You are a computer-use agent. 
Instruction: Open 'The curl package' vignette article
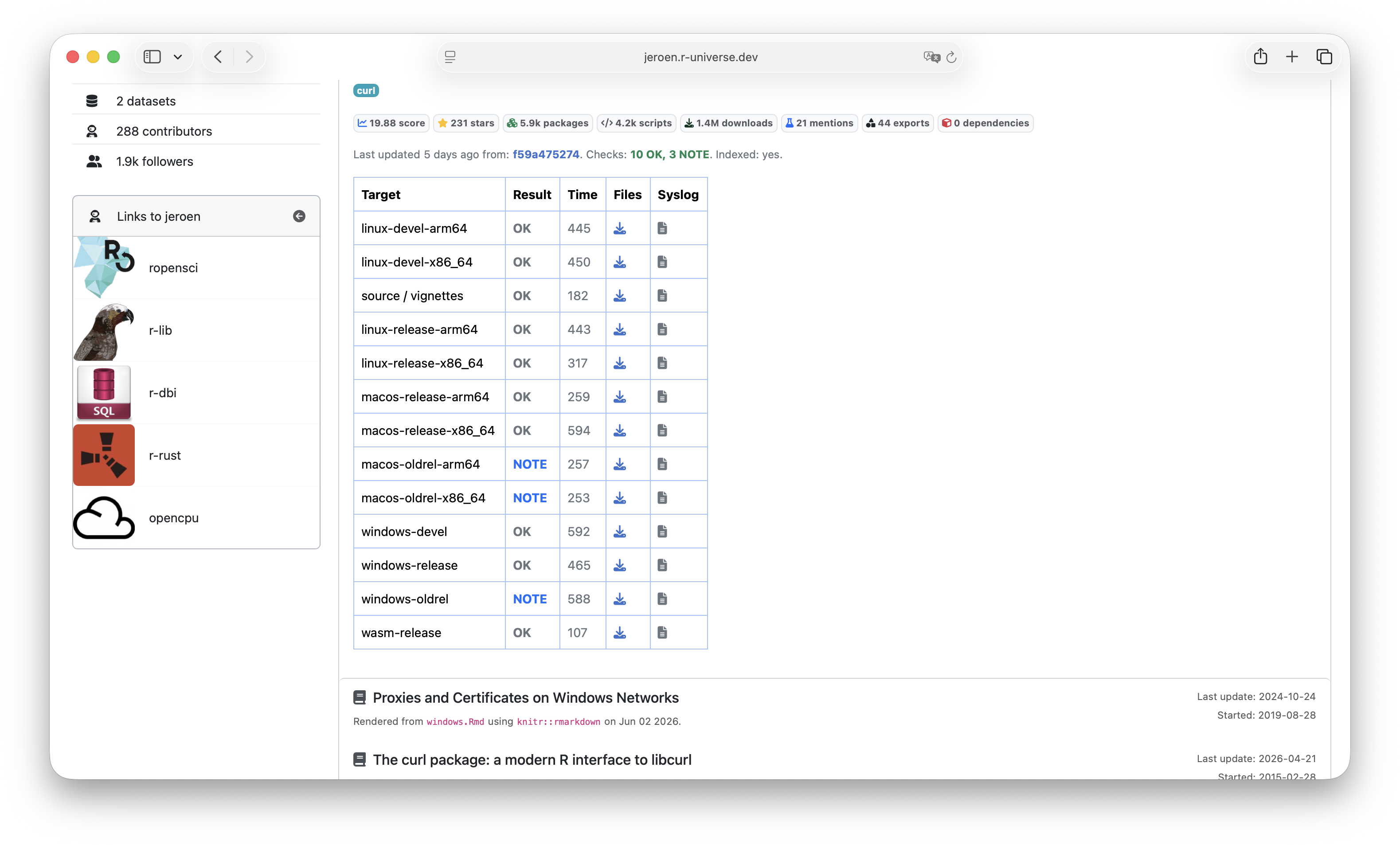pyautogui.click(x=532, y=760)
